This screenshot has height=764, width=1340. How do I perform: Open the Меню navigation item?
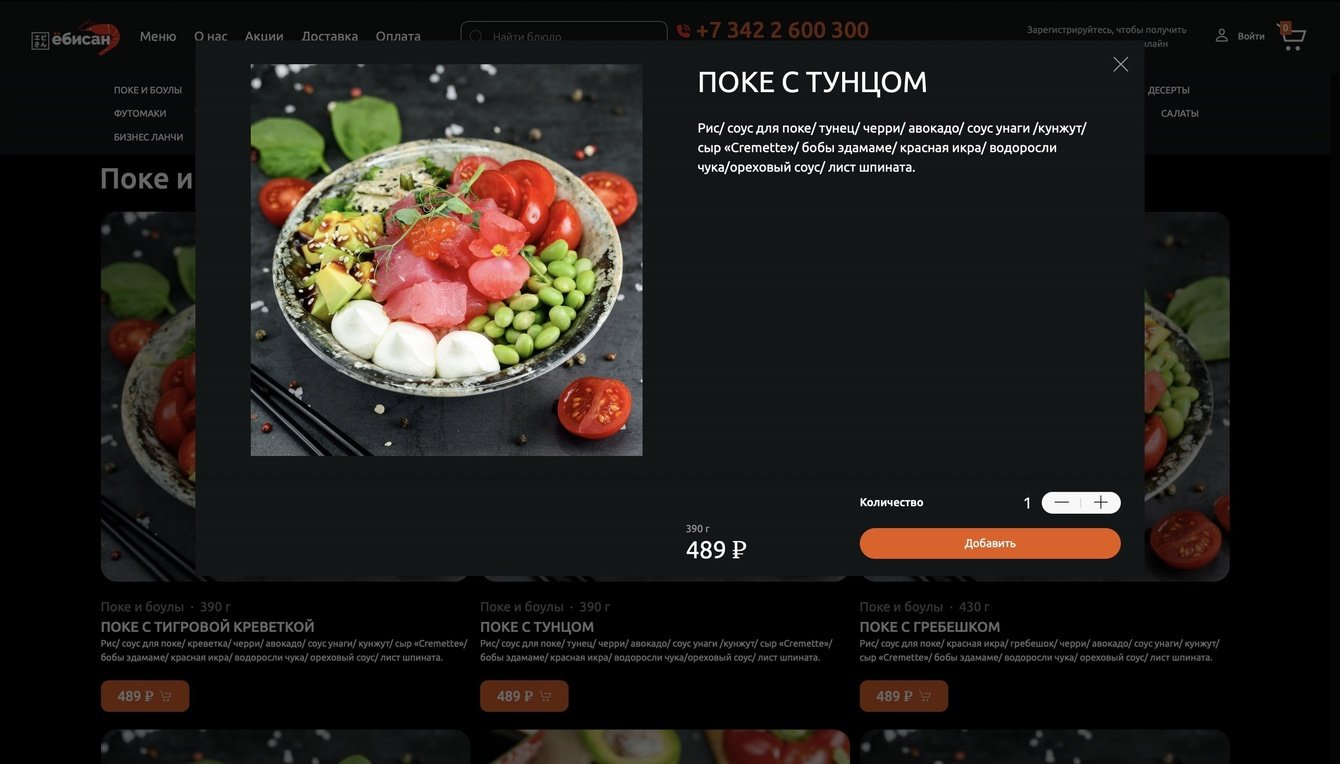(x=158, y=36)
